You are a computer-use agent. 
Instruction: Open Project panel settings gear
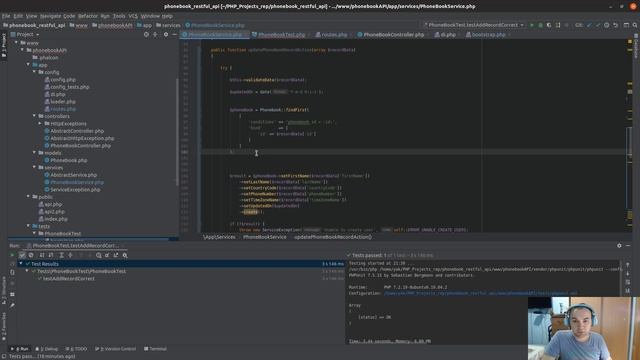click(166, 35)
